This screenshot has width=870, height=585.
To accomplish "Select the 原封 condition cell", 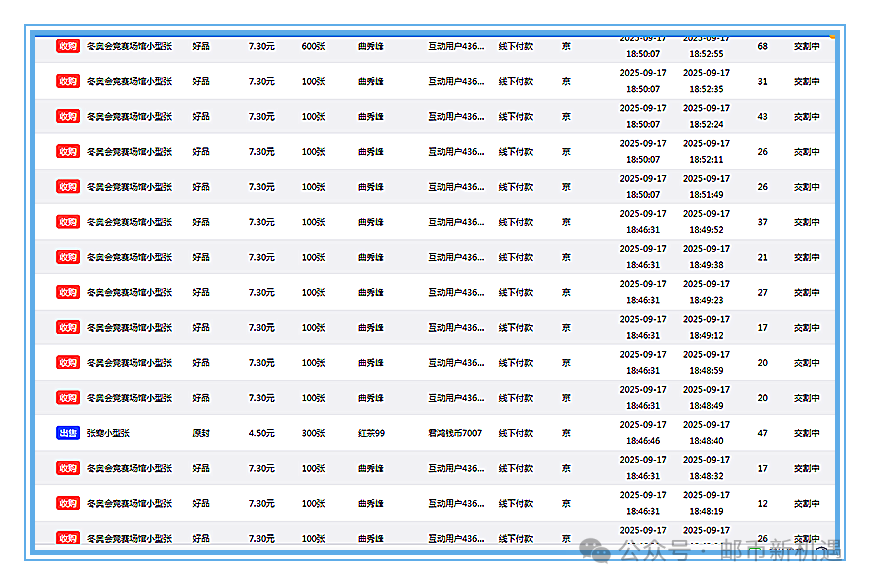I will (201, 433).
